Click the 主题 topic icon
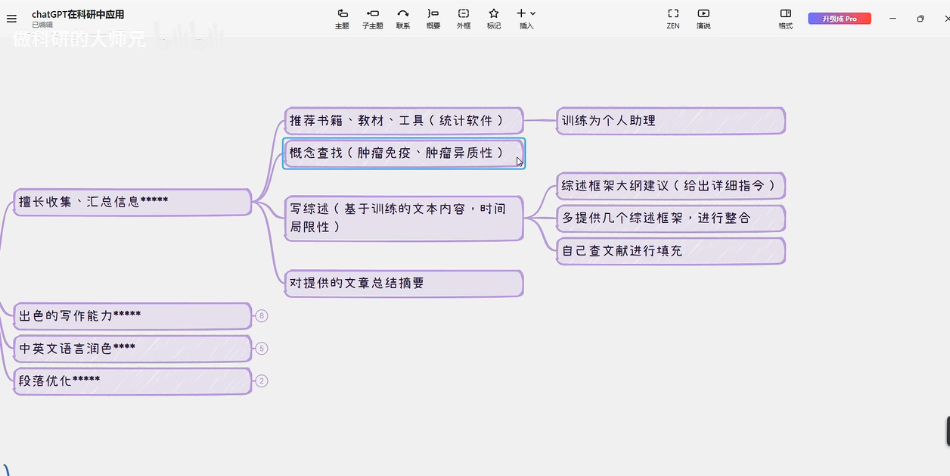This screenshot has width=950, height=476. (x=342, y=18)
